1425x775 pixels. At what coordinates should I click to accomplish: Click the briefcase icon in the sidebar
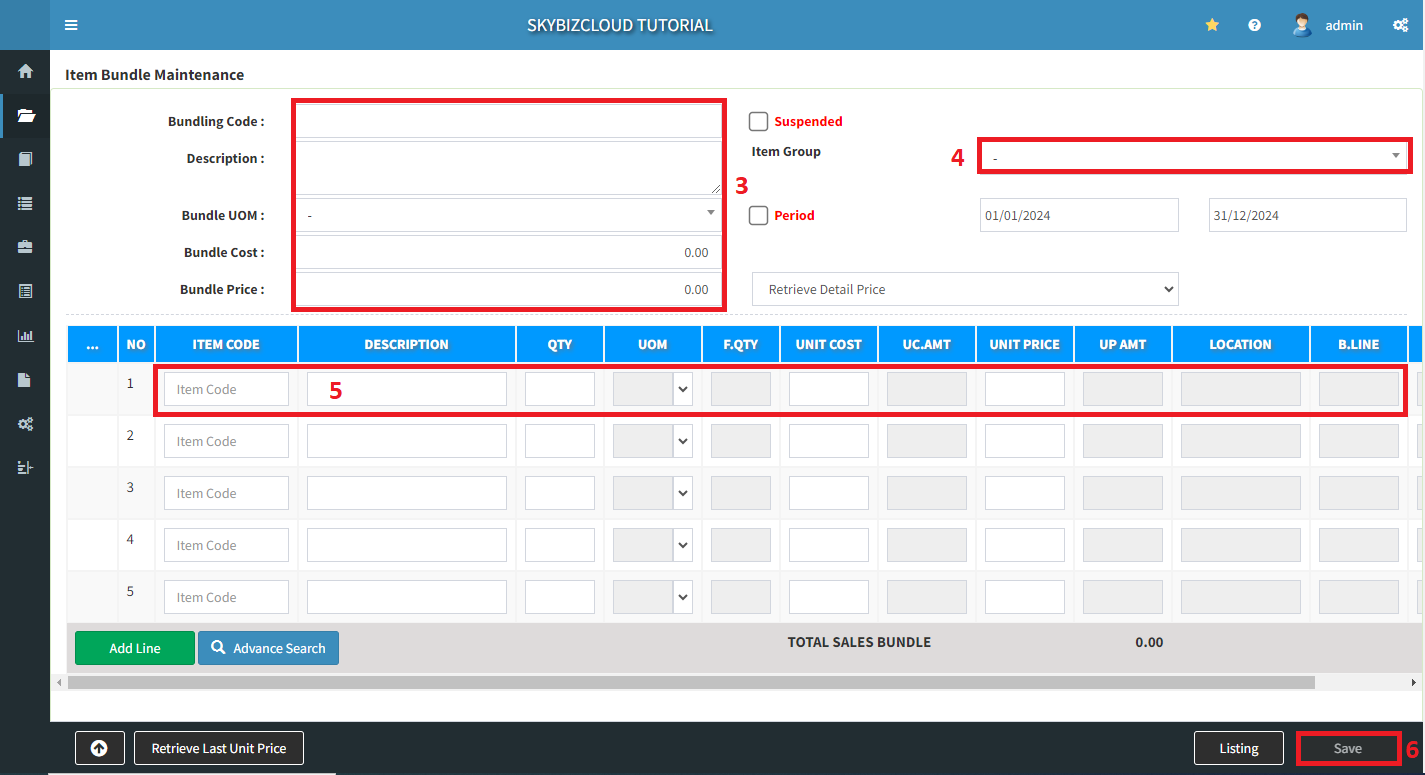click(x=26, y=247)
